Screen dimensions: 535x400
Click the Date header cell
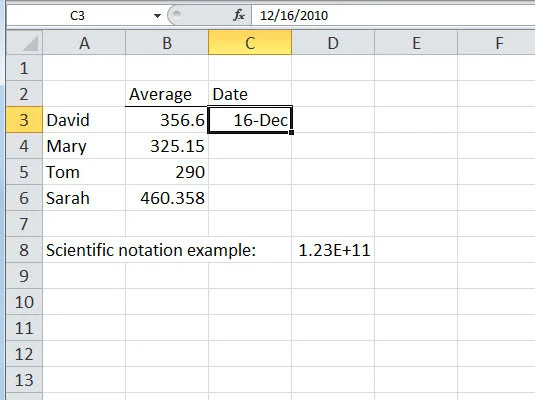[250, 94]
